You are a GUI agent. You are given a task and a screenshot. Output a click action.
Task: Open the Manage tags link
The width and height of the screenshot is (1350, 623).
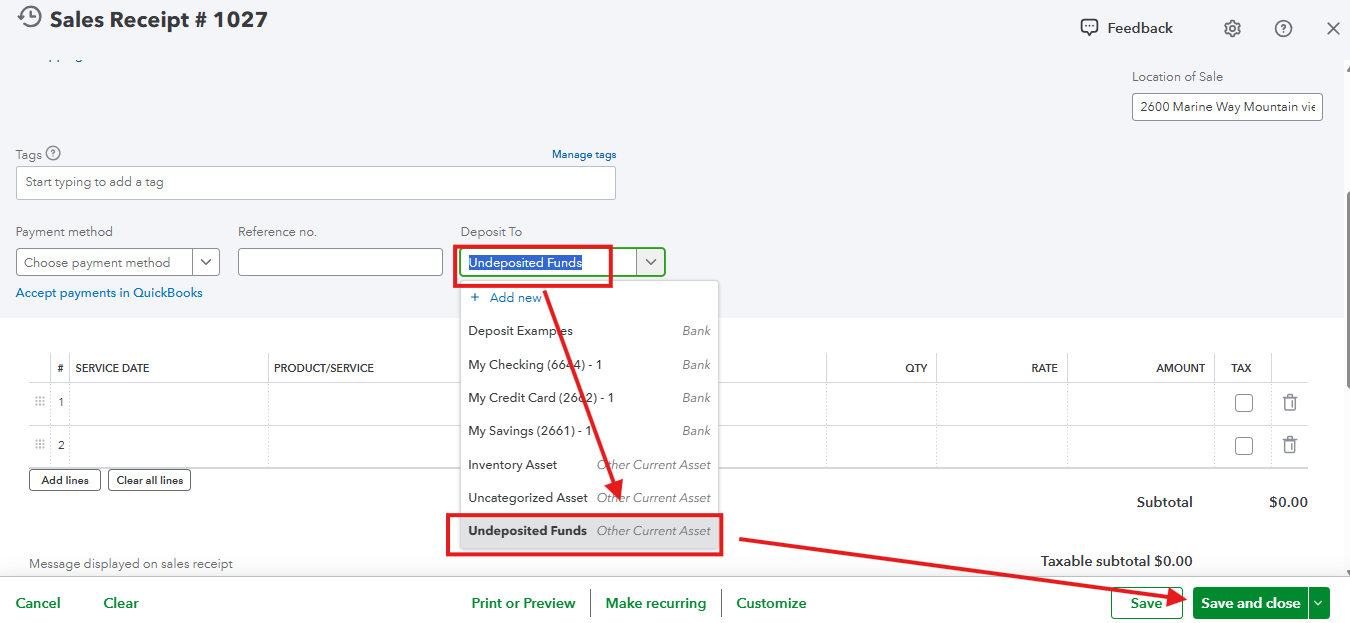pos(584,155)
